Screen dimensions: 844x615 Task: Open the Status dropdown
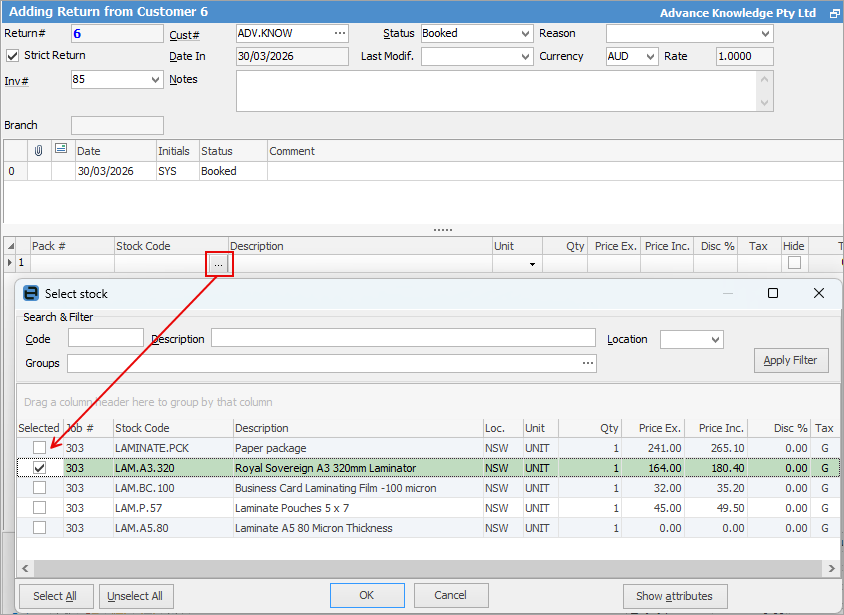coord(526,34)
